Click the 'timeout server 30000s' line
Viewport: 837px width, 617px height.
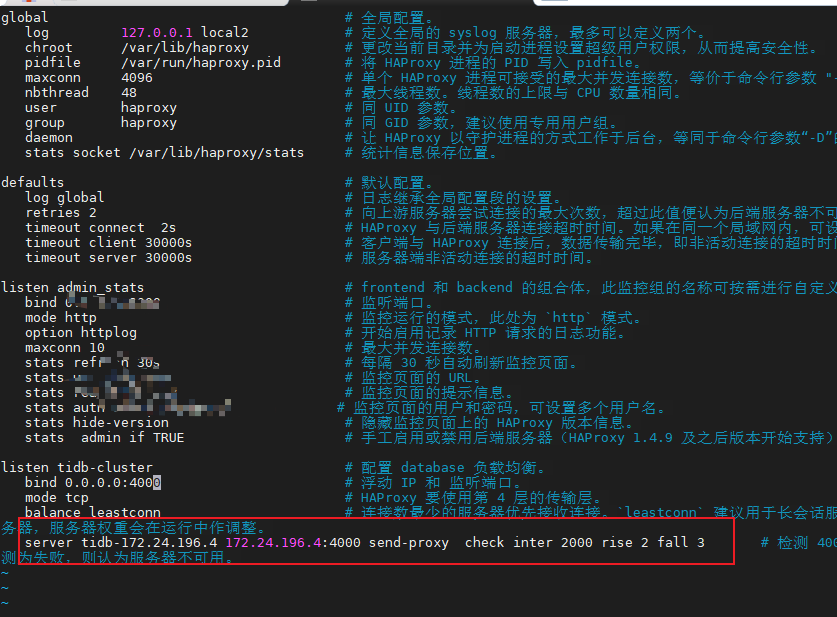(108, 258)
